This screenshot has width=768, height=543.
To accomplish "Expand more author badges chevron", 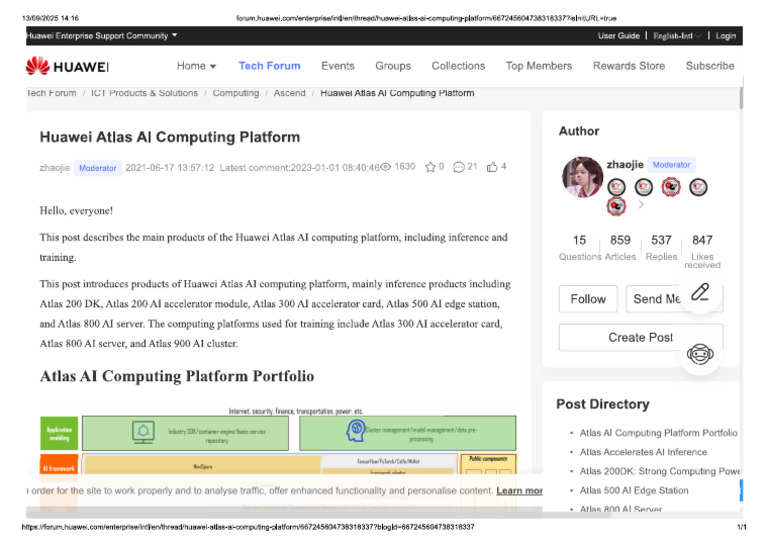I will [641, 205].
